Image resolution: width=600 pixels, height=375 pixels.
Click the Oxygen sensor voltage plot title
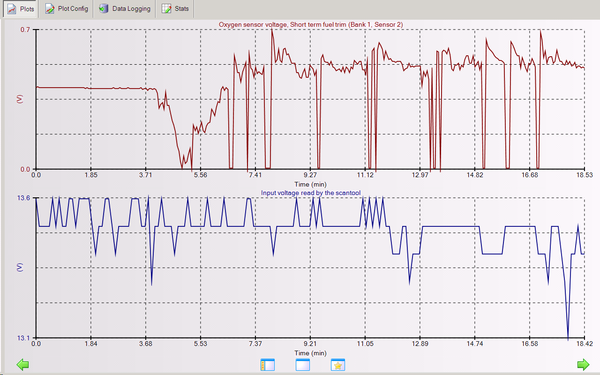311,24
